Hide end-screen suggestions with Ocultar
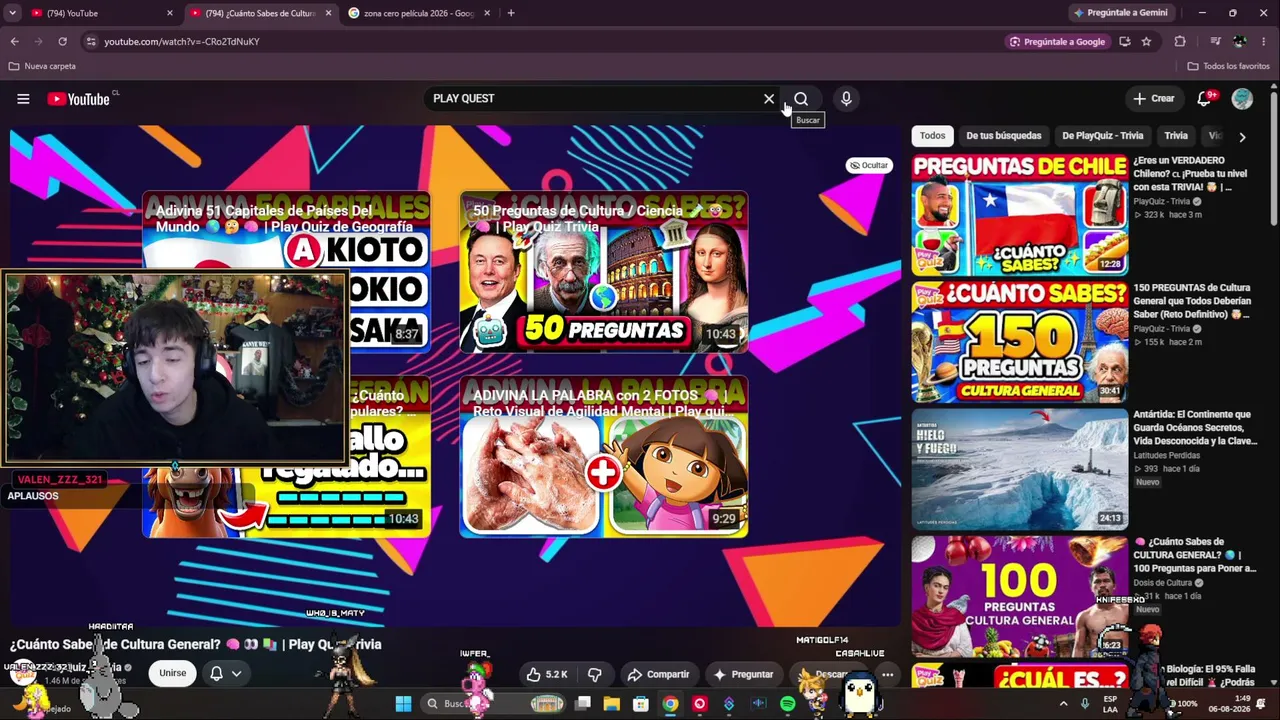1280x720 pixels. pyautogui.click(x=868, y=165)
